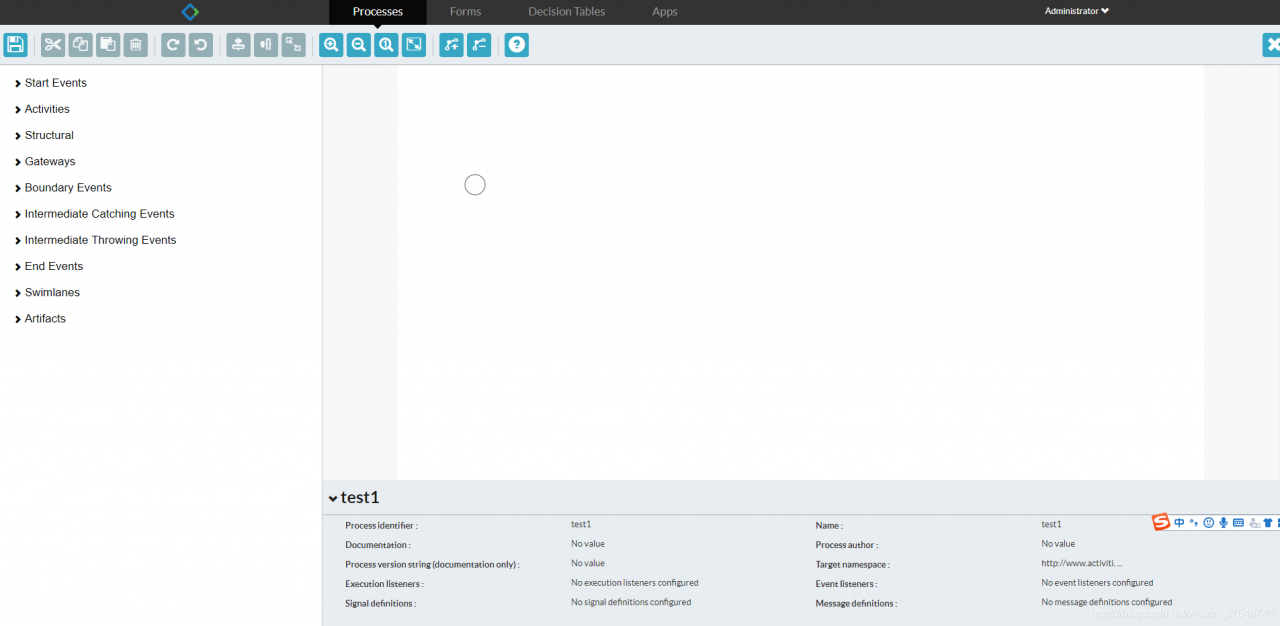1280x626 pixels.
Task: Edit the Target namespace URL value
Action: pos(1082,563)
